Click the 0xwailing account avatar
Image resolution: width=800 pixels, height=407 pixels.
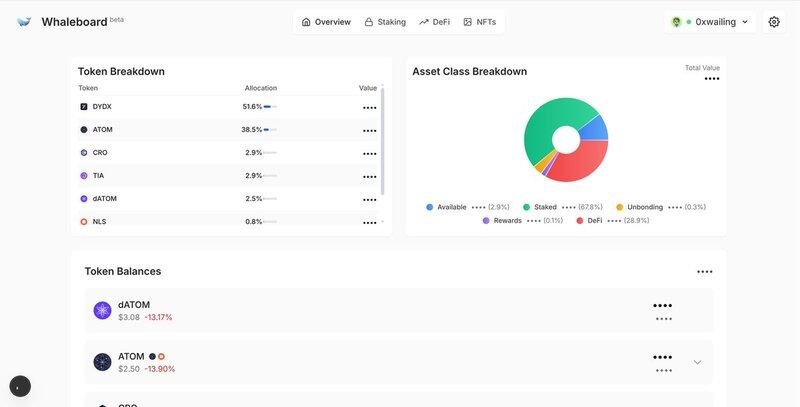tap(677, 22)
